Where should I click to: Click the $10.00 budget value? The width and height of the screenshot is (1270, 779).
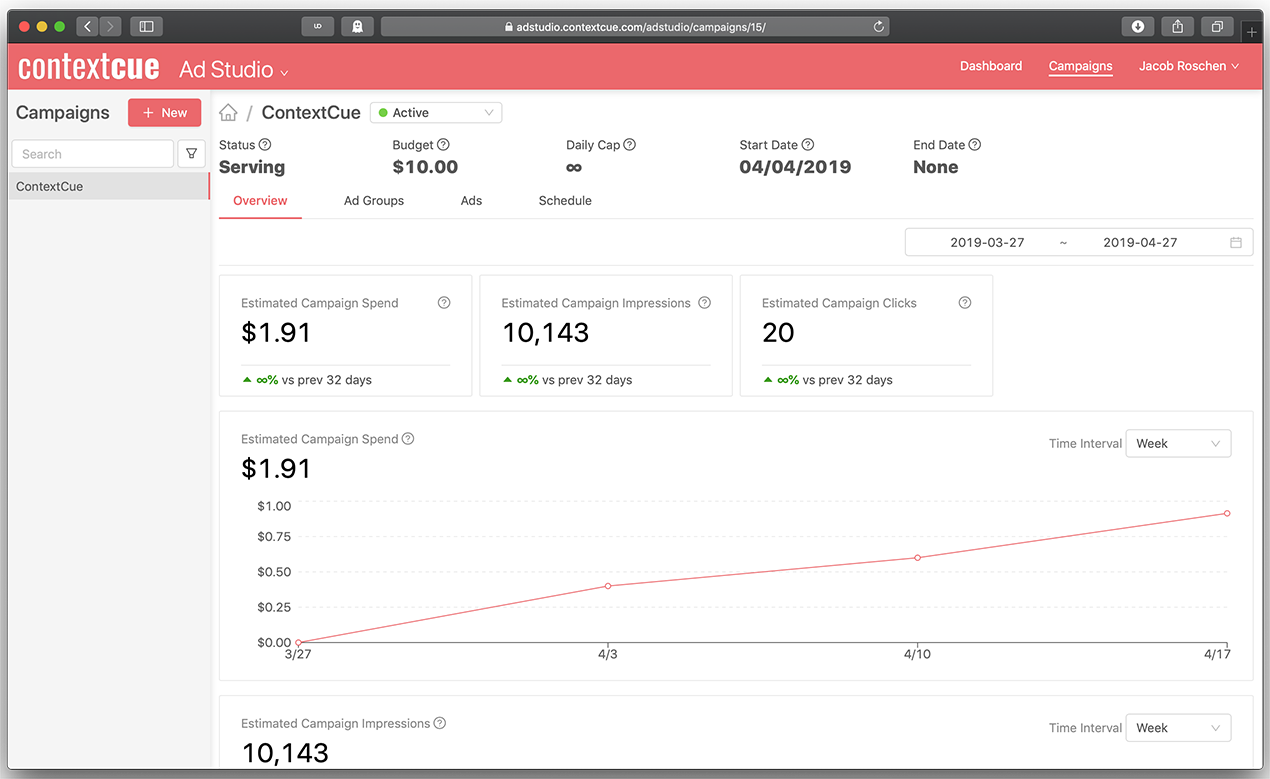(x=425, y=167)
